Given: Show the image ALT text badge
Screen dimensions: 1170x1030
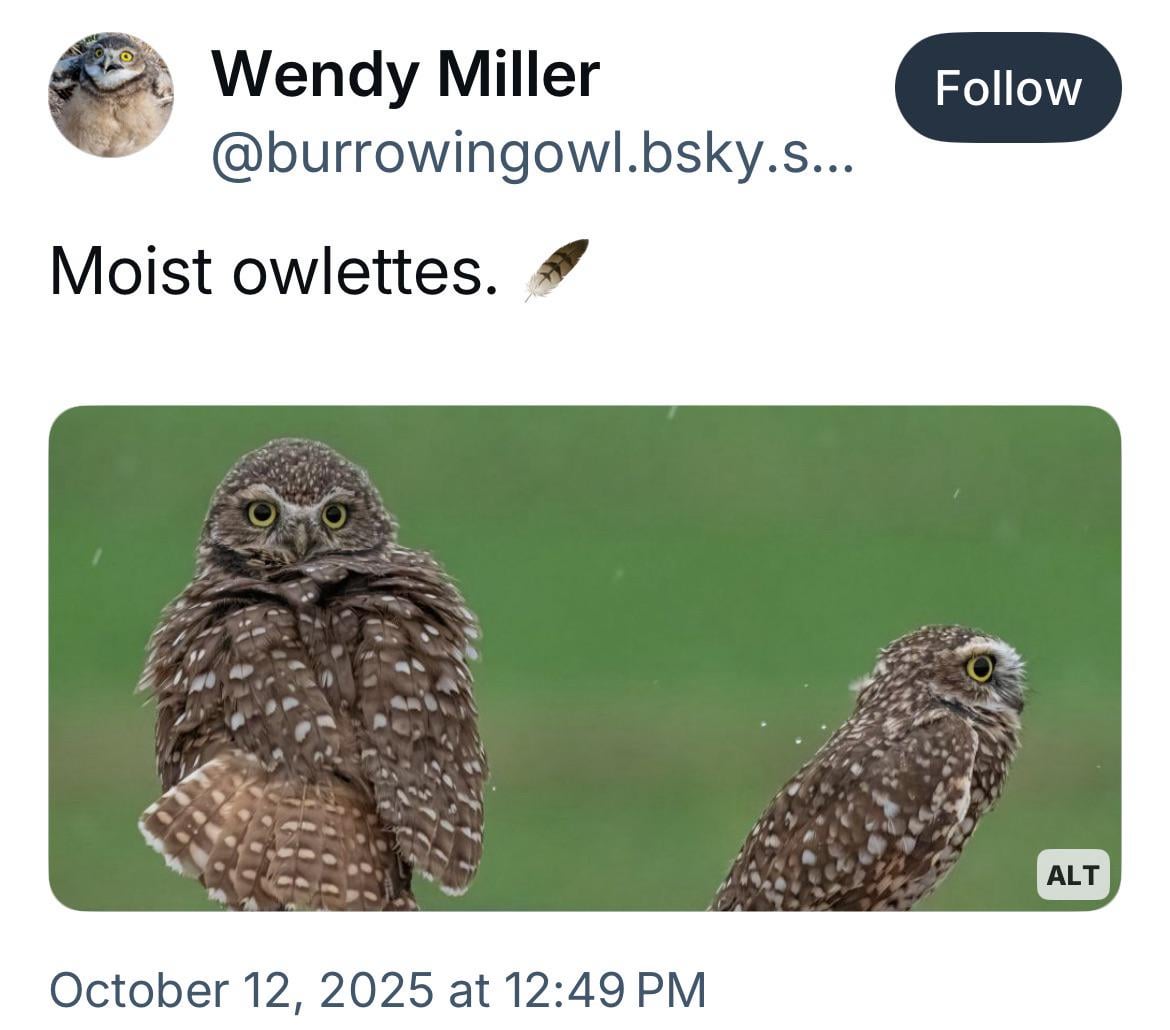Looking at the screenshot, I should tap(1072, 875).
